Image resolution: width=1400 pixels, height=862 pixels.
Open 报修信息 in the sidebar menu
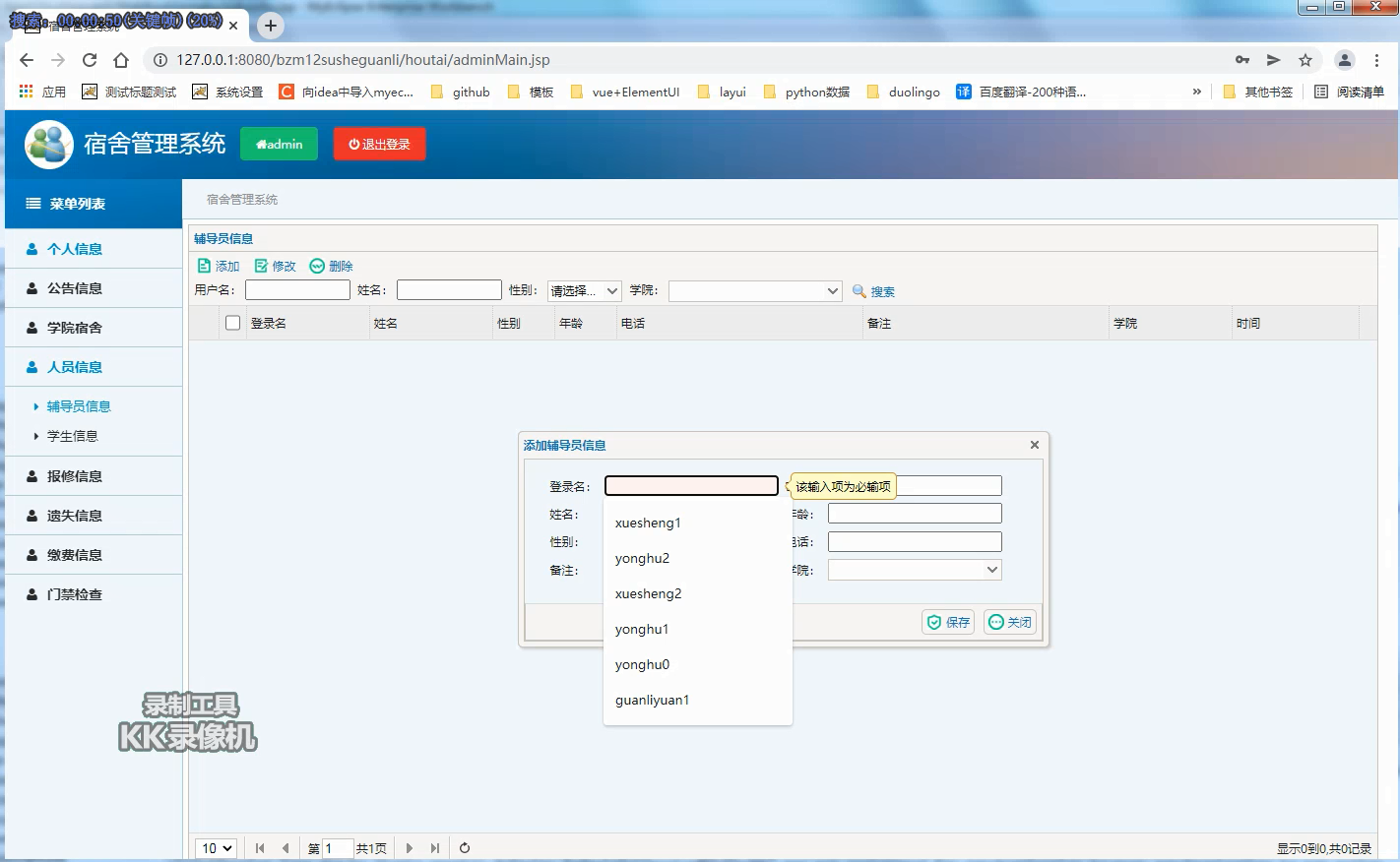tap(94, 476)
